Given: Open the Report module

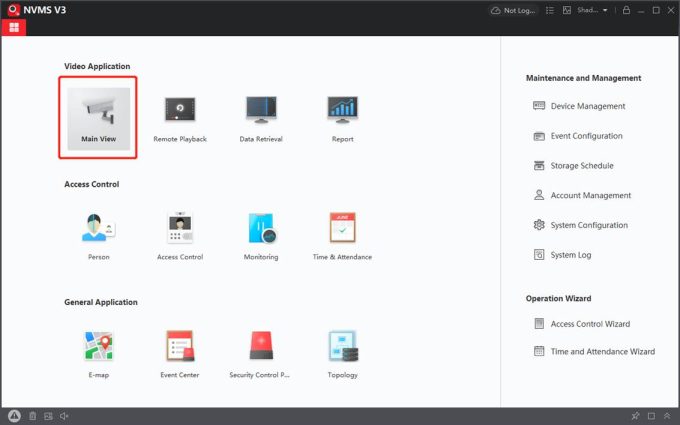Looking at the screenshot, I should click(342, 117).
